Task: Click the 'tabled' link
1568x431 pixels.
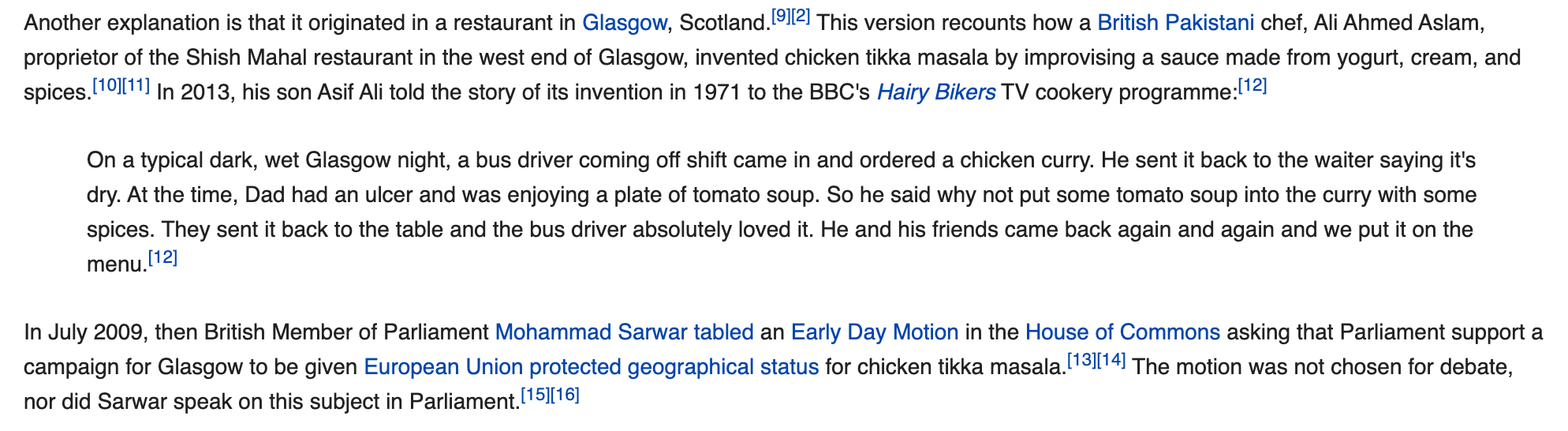Action: [723, 332]
